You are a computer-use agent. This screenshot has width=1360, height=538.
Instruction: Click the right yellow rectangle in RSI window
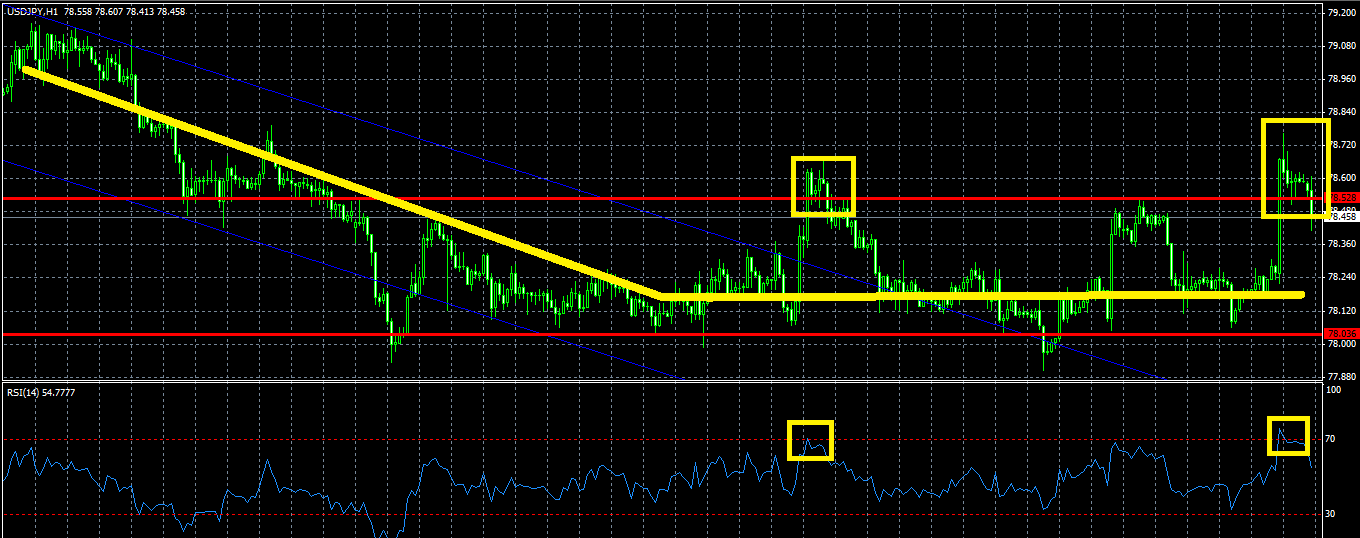[1289, 435]
